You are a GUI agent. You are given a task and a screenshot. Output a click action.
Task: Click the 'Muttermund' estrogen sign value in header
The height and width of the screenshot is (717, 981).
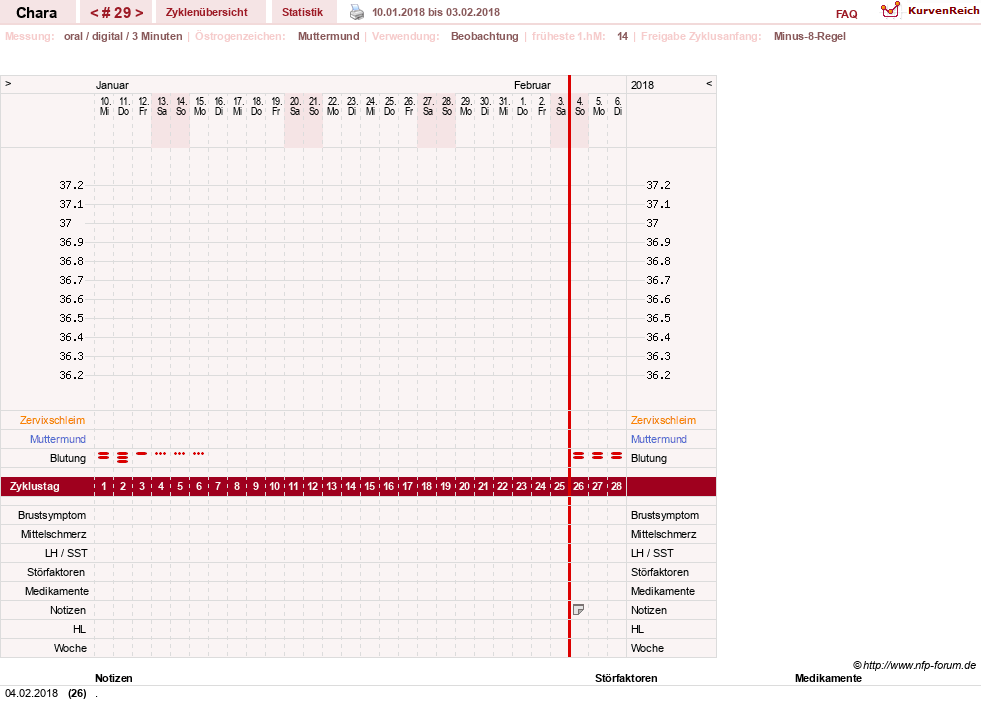[x=328, y=36]
